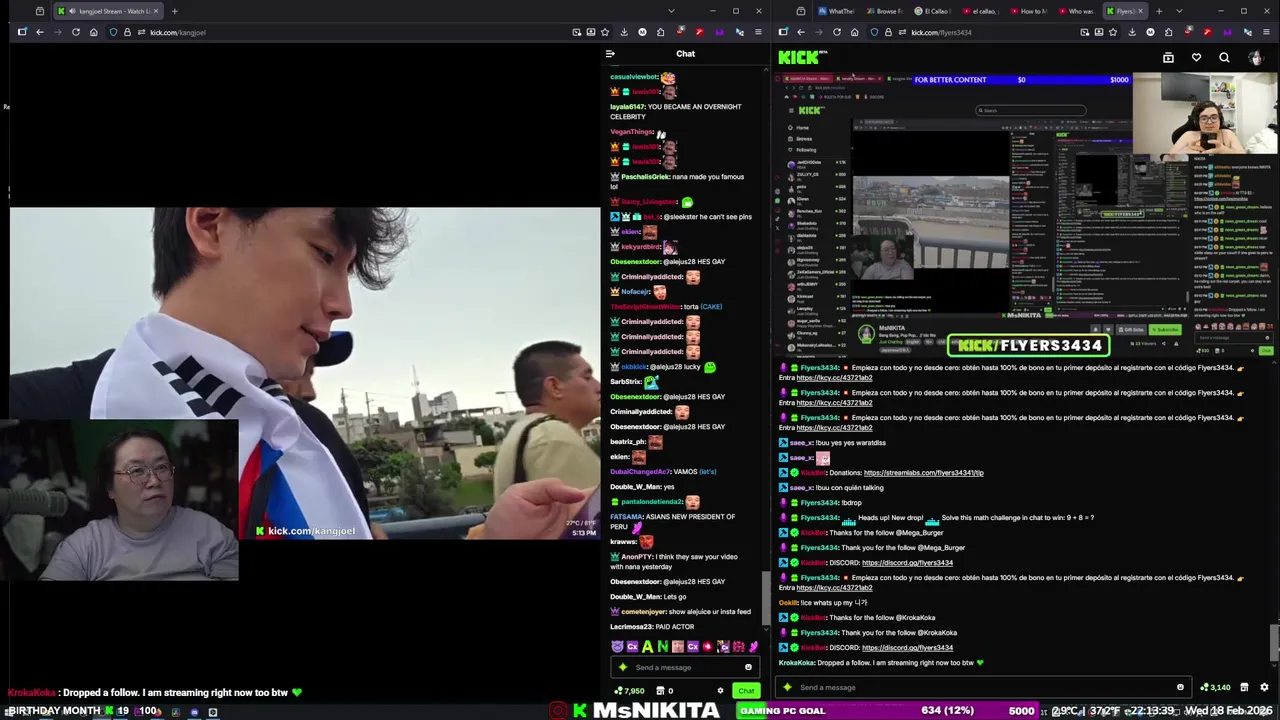1280x720 pixels.
Task: Focus kangjoel chat 'Send a message' field
Action: coord(685,667)
